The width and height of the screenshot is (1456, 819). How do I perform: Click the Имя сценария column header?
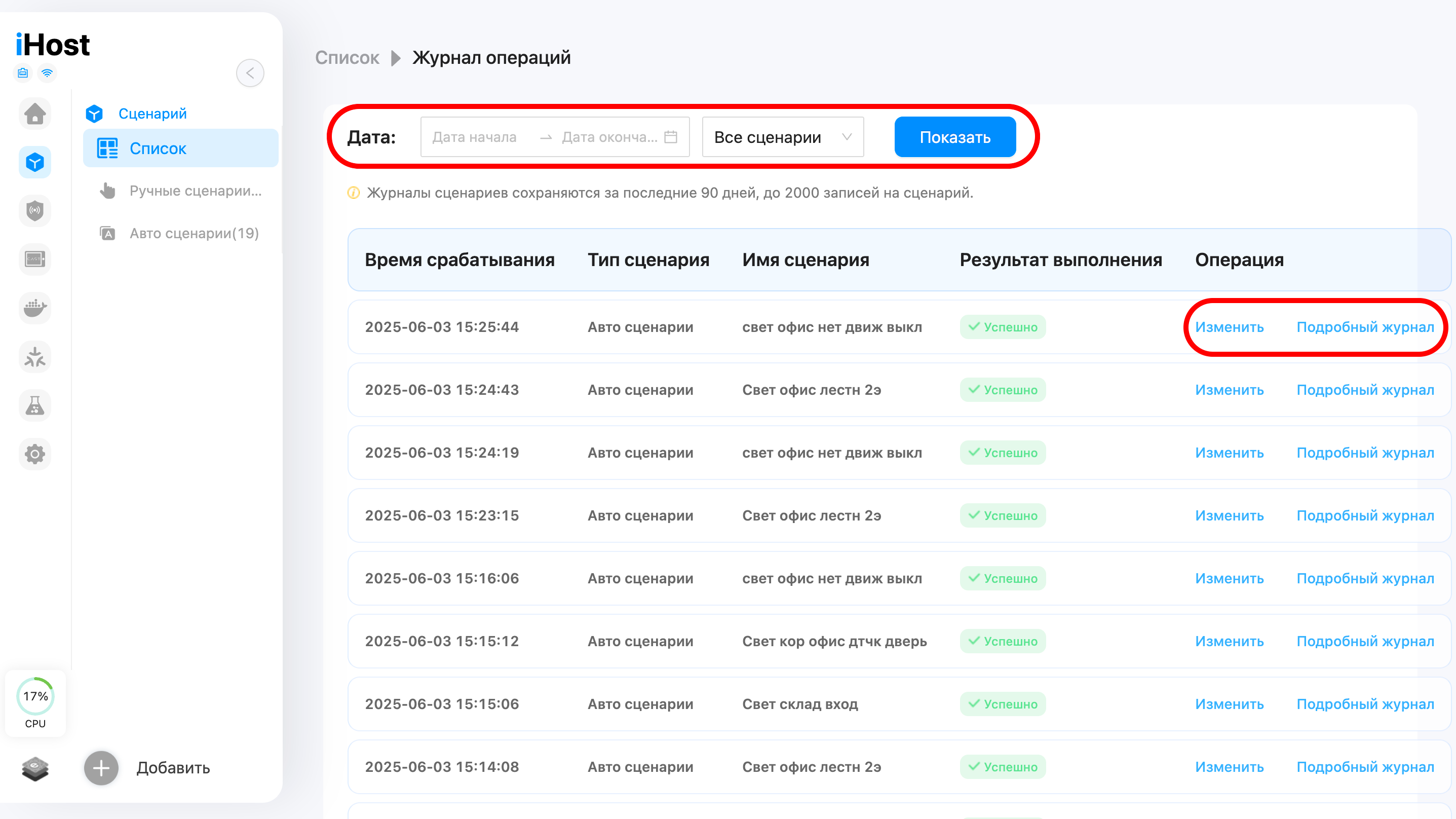[x=806, y=260]
